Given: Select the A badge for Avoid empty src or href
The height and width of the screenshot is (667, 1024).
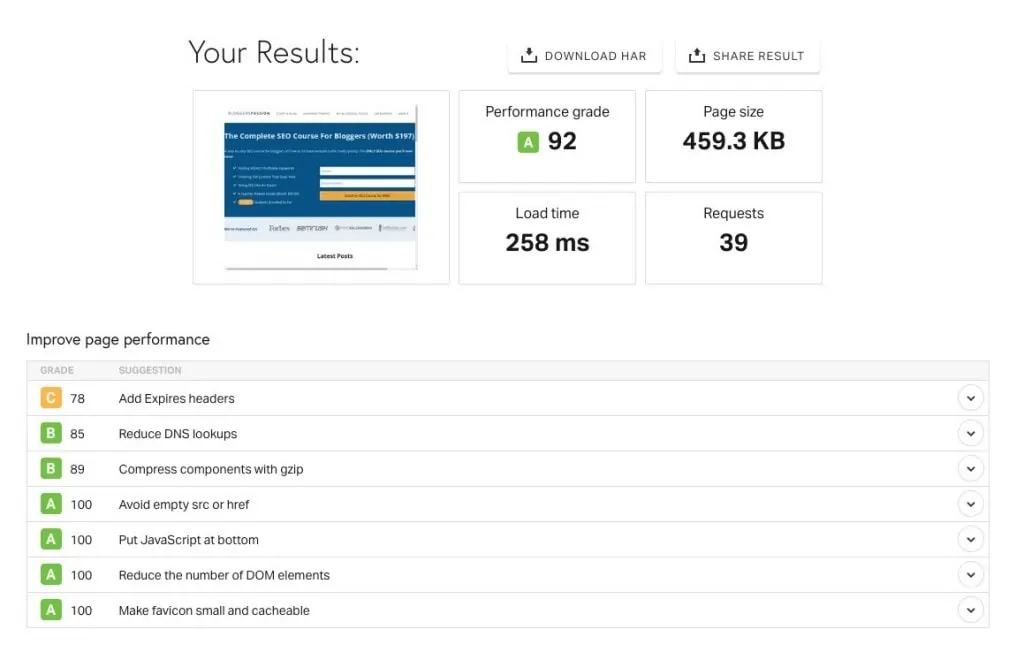Looking at the screenshot, I should (x=50, y=504).
